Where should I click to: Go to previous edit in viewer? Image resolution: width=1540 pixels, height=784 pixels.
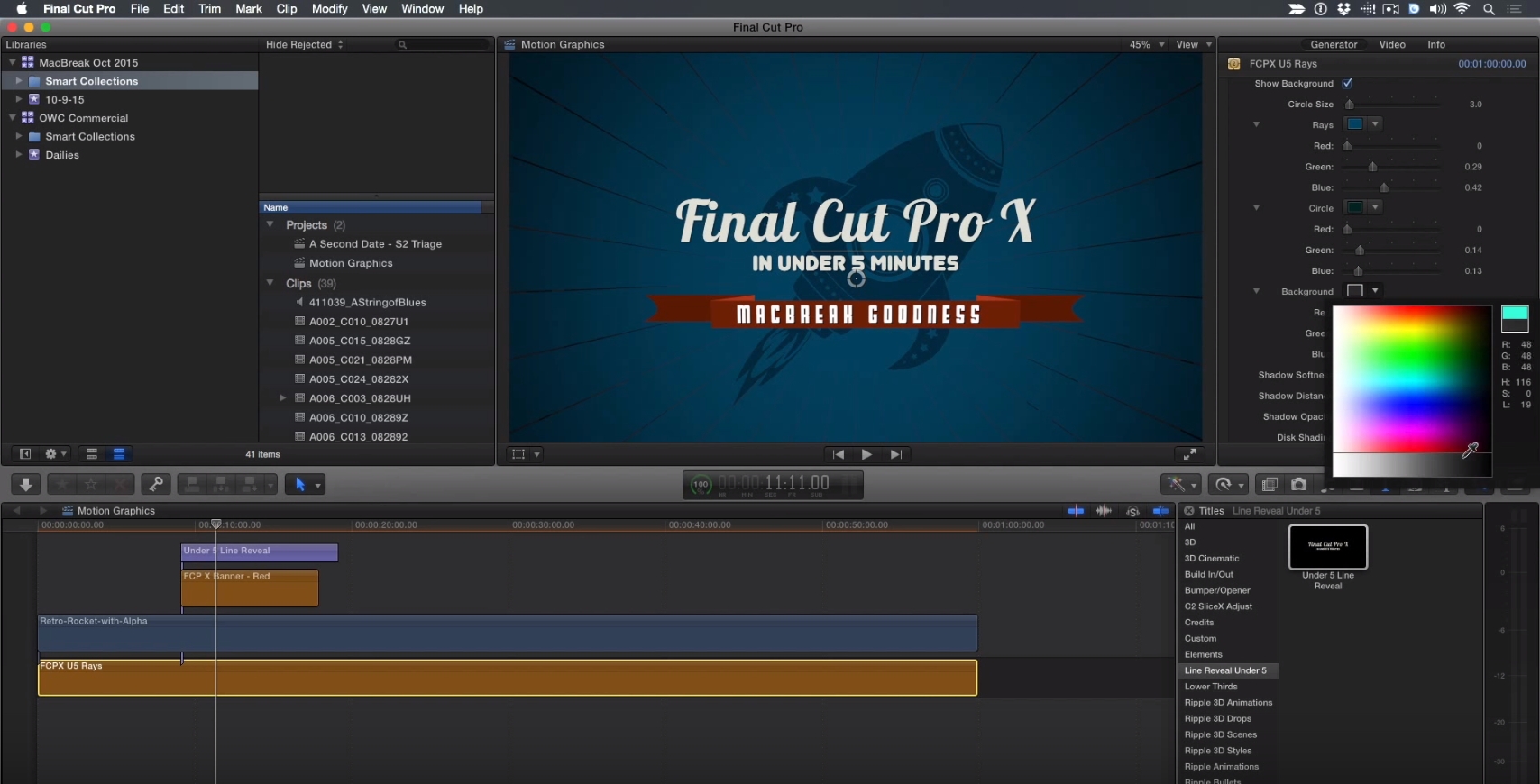point(838,454)
